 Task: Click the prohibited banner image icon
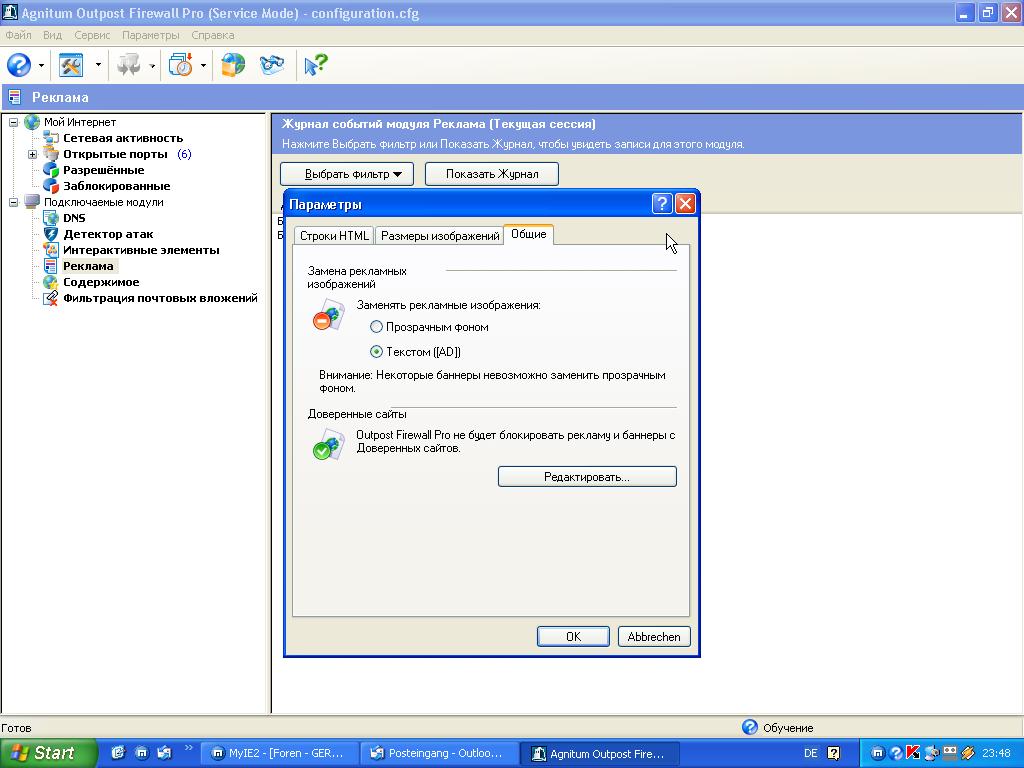tap(328, 315)
